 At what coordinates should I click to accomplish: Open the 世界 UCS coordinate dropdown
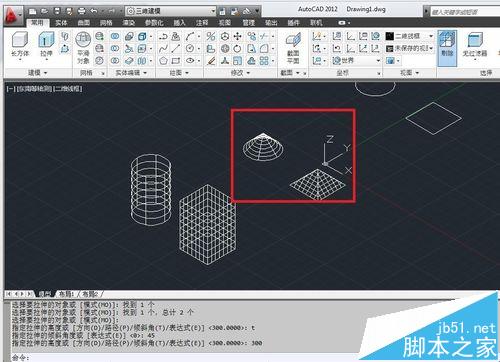[x=356, y=61]
